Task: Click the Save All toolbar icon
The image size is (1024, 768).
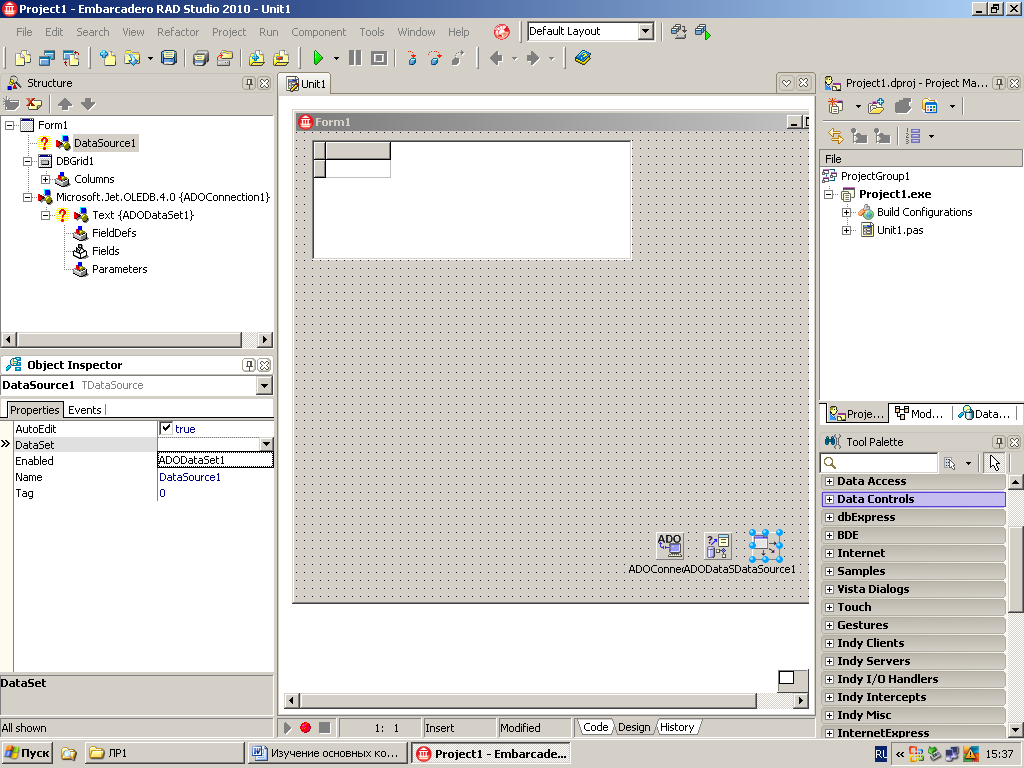Action: [200, 58]
